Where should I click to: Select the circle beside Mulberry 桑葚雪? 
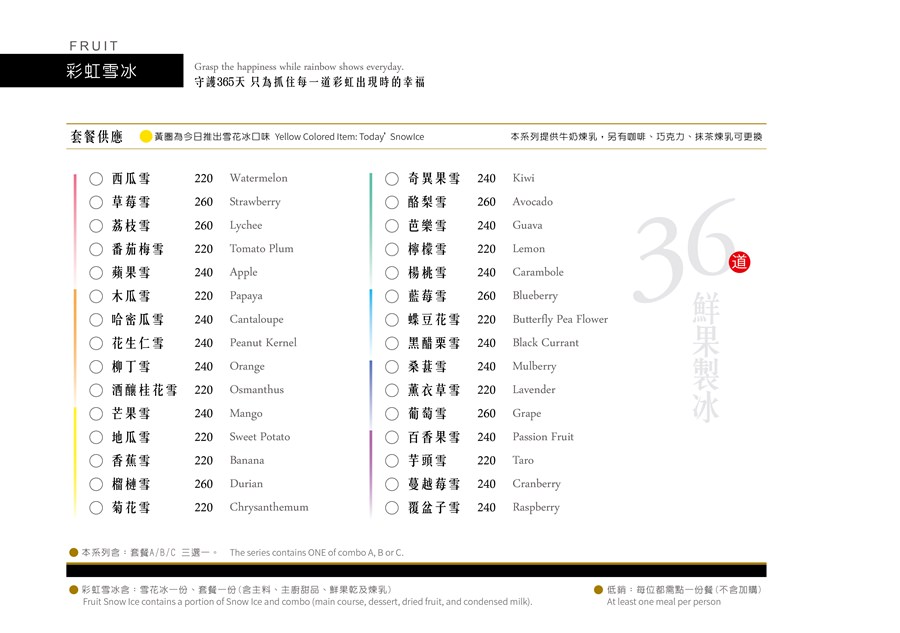pos(391,367)
